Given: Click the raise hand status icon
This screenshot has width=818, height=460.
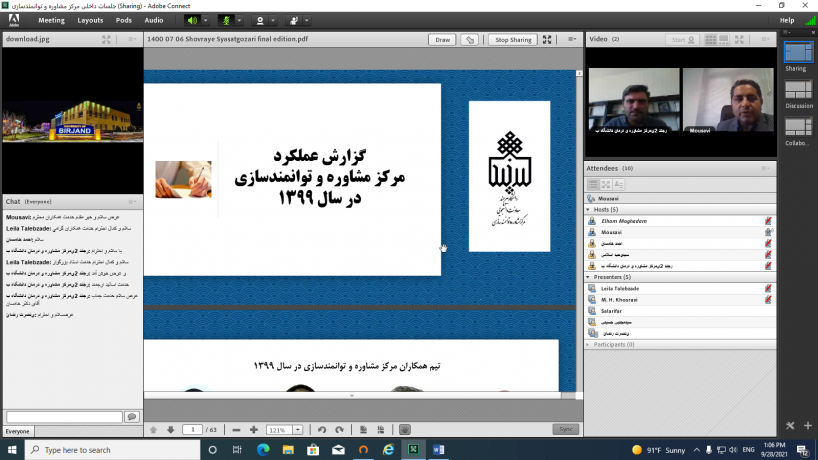Looking at the screenshot, I should pyautogui.click(x=294, y=20).
